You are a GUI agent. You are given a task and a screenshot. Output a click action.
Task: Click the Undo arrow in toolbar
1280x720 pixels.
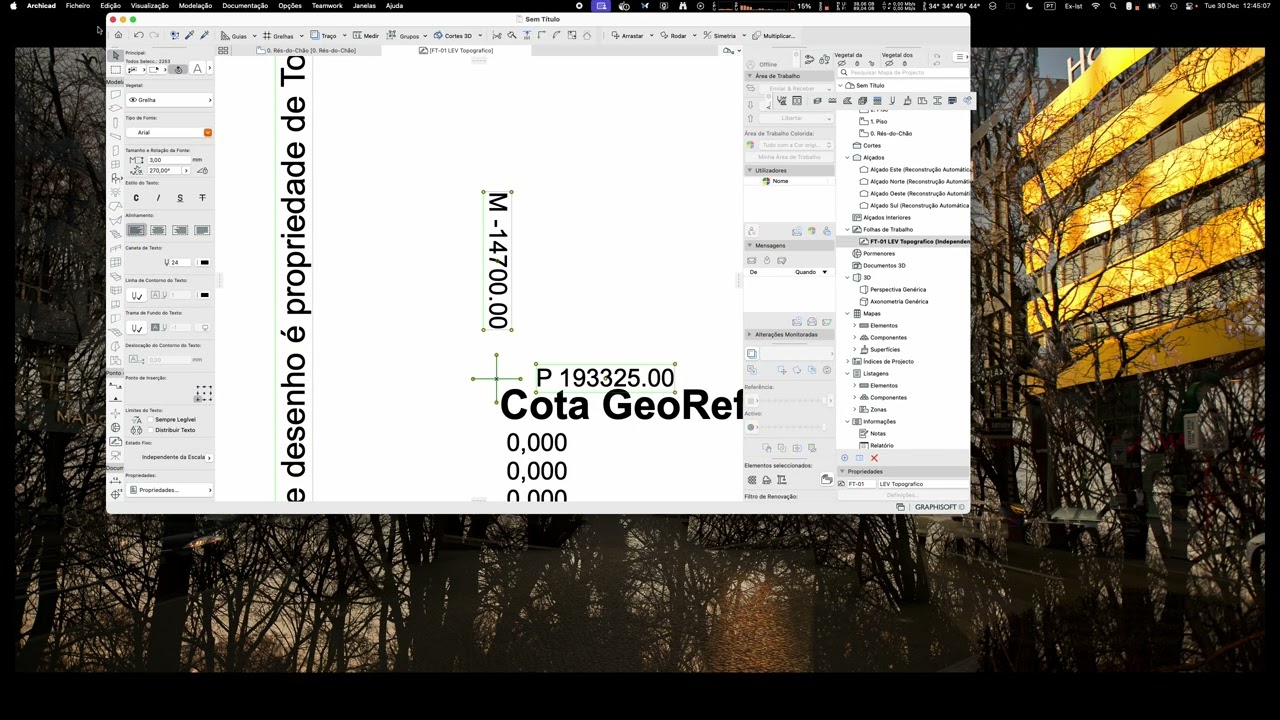(139, 35)
